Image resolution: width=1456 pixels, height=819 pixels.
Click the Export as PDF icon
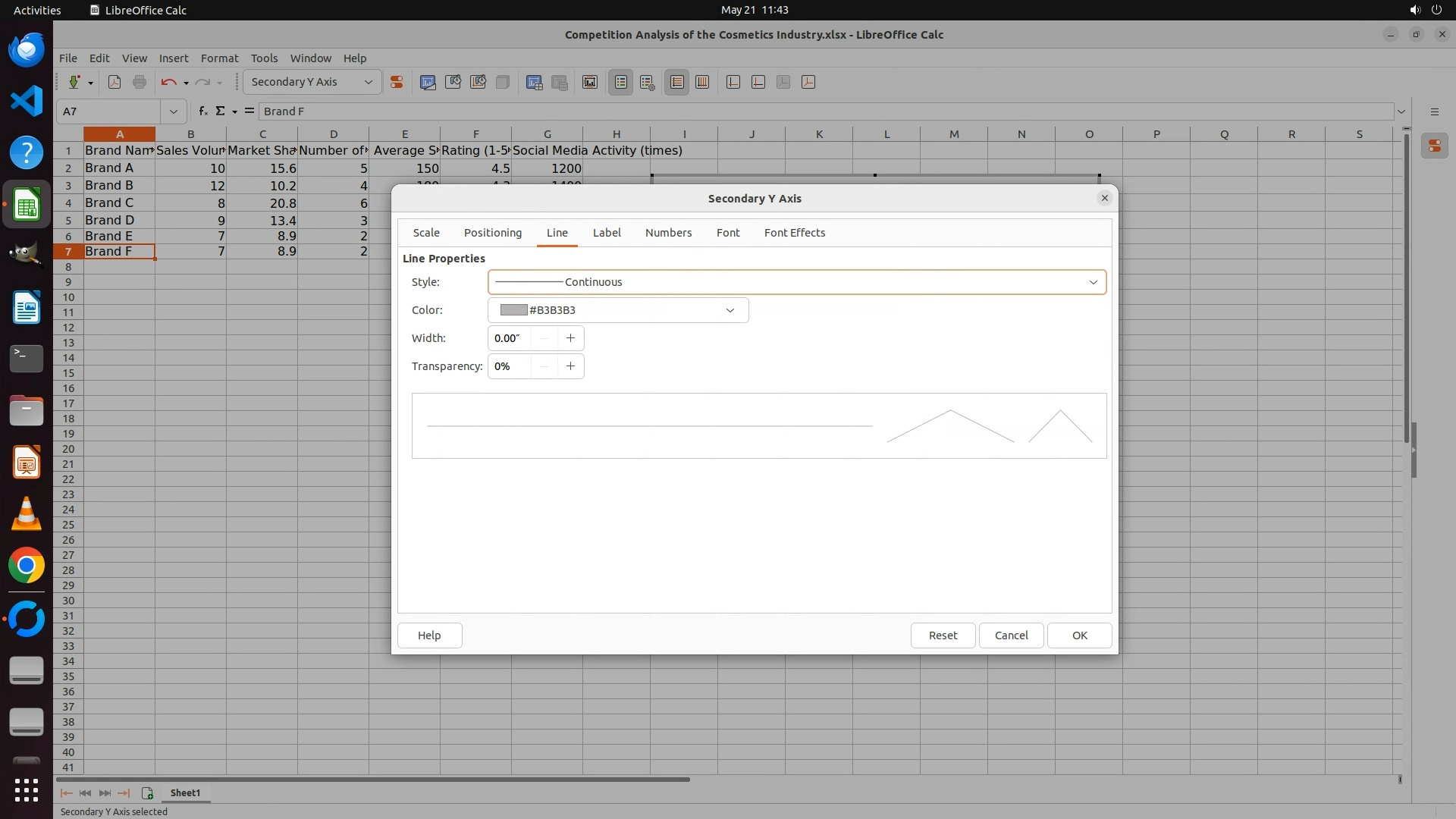(x=115, y=82)
